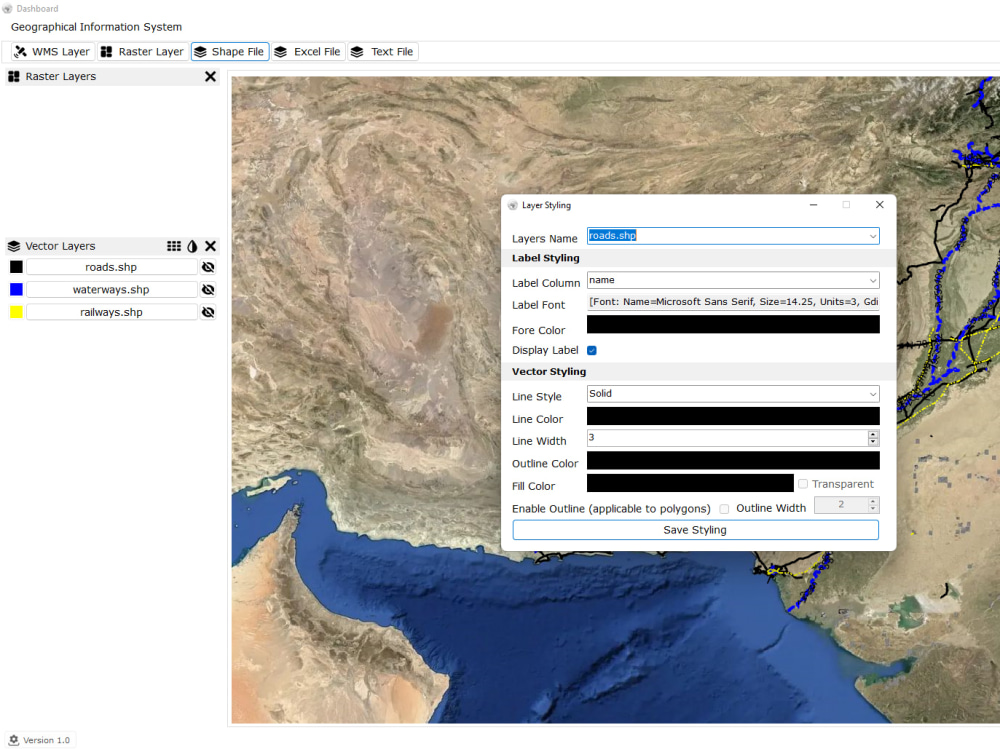This screenshot has height=749, width=1000.
Task: Open the WMS Layer toolbar button
Action: 53,52
